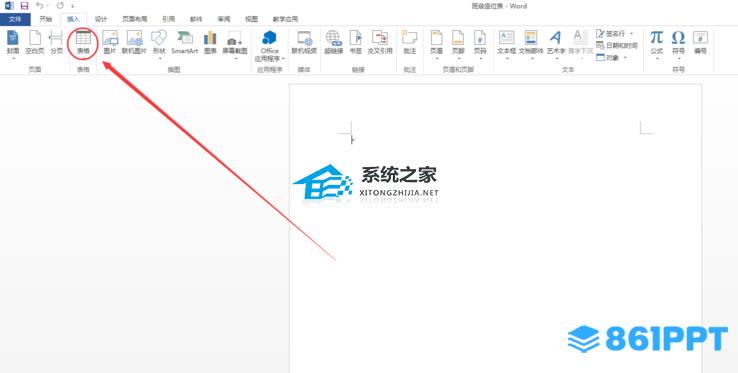Click the Date and Time (日期和时间) button
Image resolution: width=738 pixels, height=373 pixels.
617,46
